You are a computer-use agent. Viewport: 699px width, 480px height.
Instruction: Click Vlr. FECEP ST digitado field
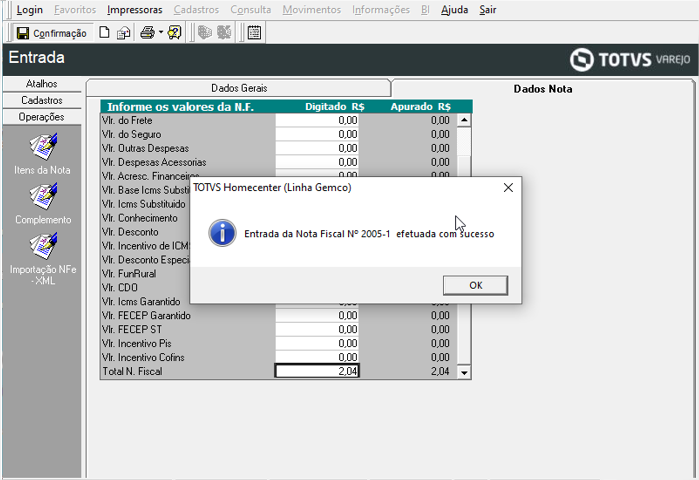tap(317, 329)
